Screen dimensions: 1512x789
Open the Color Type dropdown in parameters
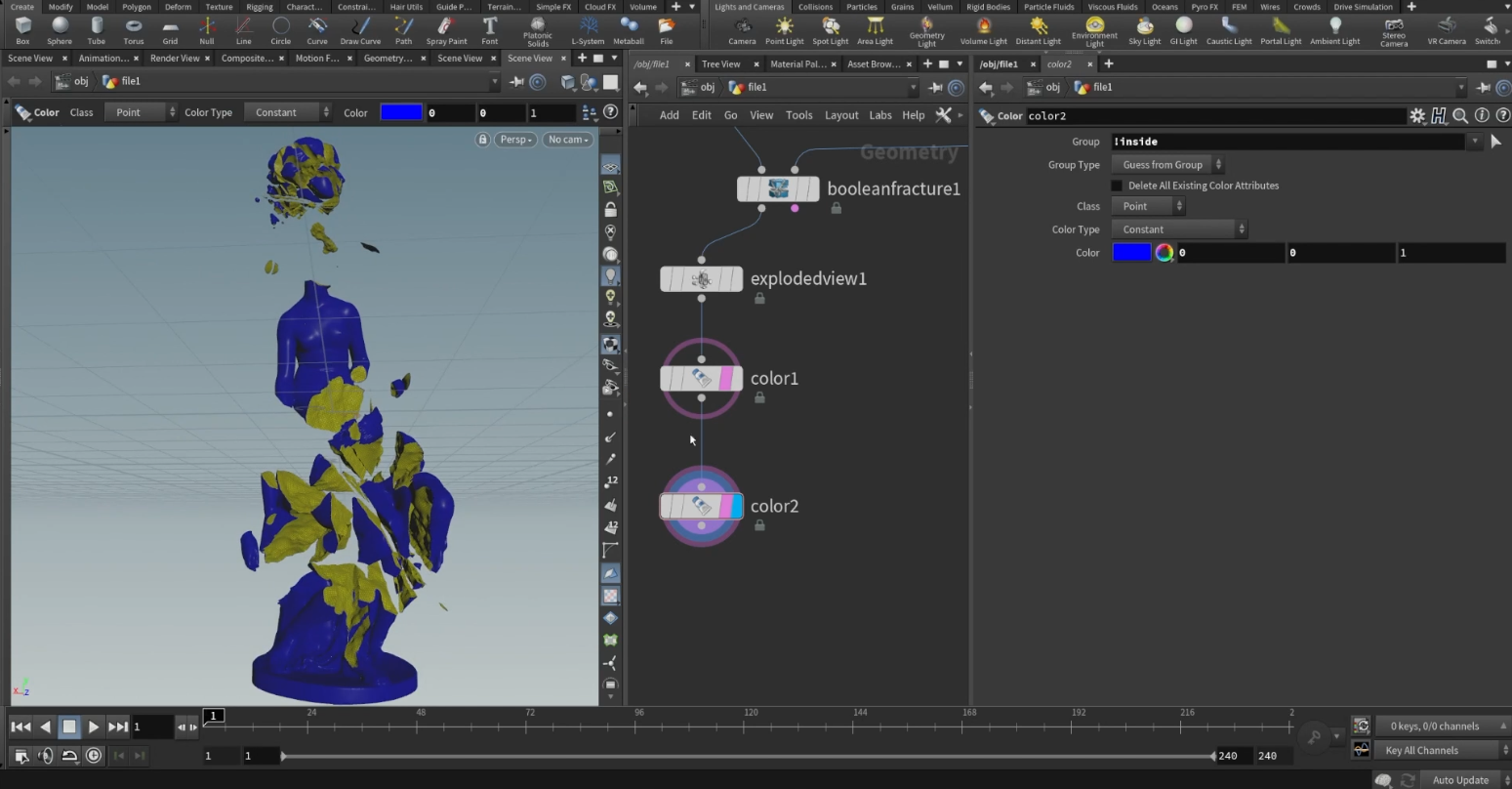click(x=1179, y=229)
